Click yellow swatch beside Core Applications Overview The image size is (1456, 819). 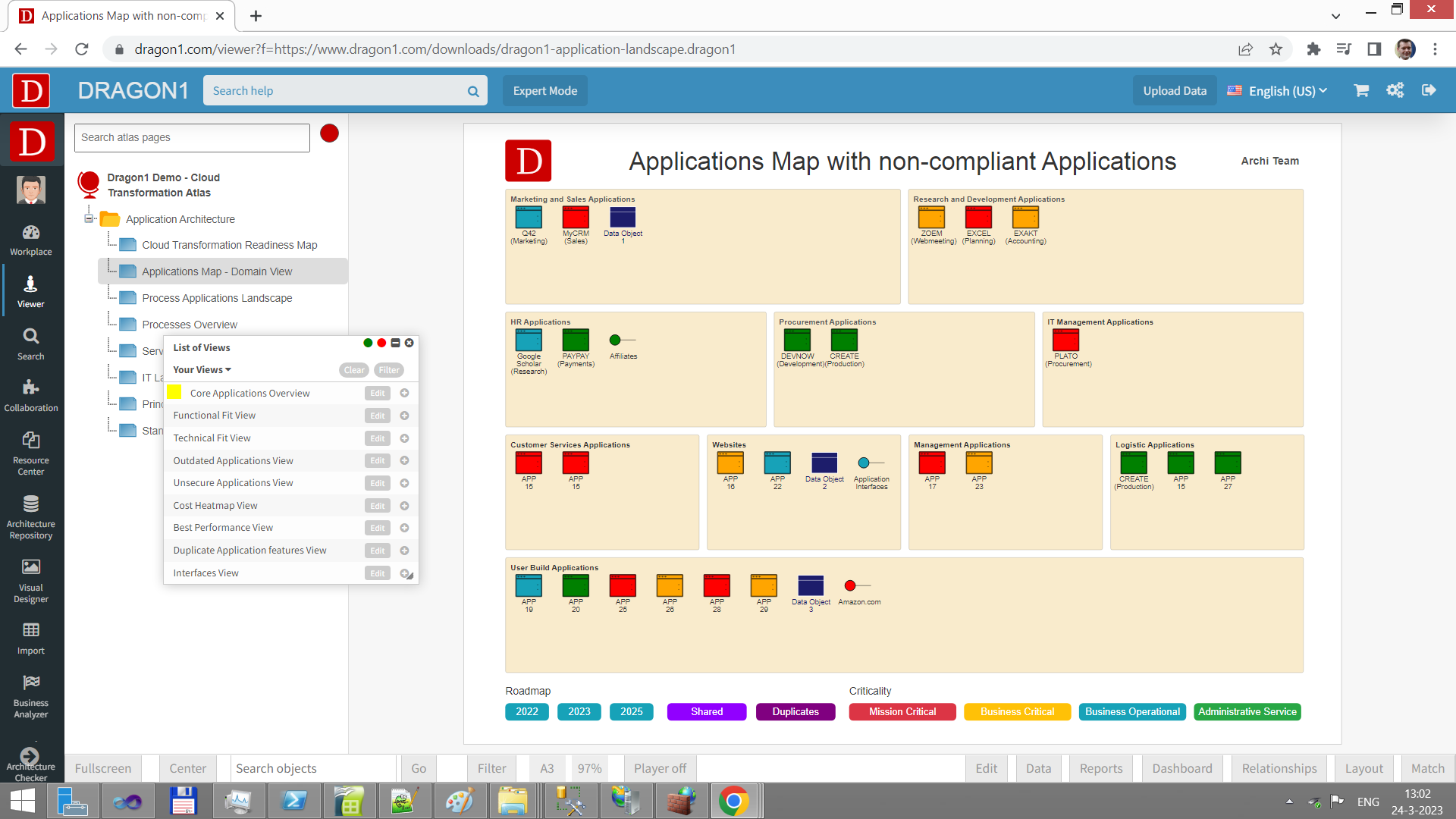coord(174,392)
